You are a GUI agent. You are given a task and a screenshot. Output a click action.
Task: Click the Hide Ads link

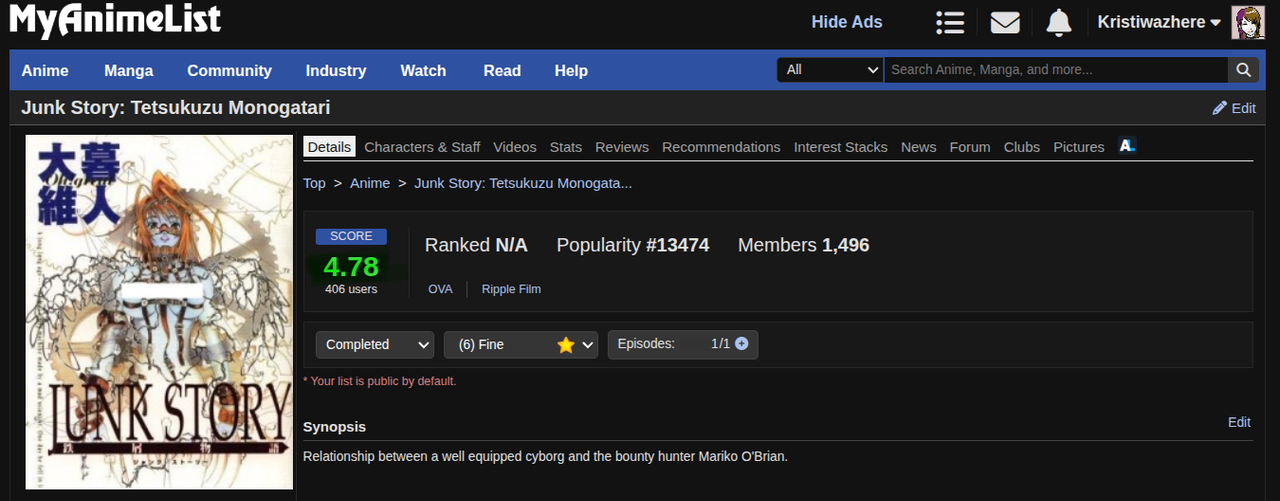847,22
